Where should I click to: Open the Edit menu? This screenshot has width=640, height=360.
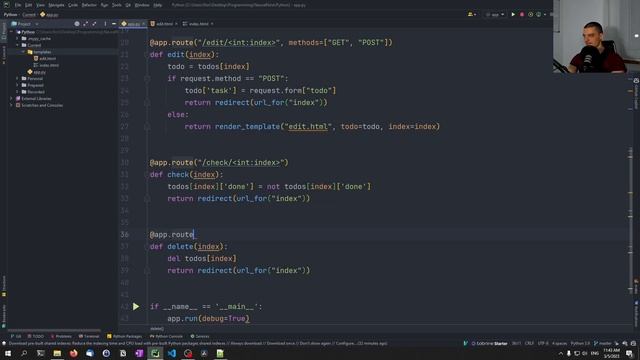coord(29,5)
